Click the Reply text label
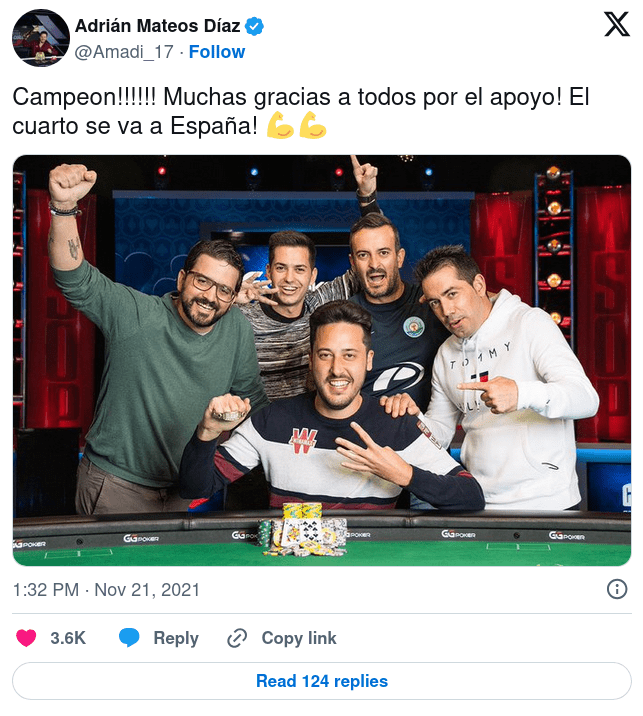643x716 pixels. point(176,638)
